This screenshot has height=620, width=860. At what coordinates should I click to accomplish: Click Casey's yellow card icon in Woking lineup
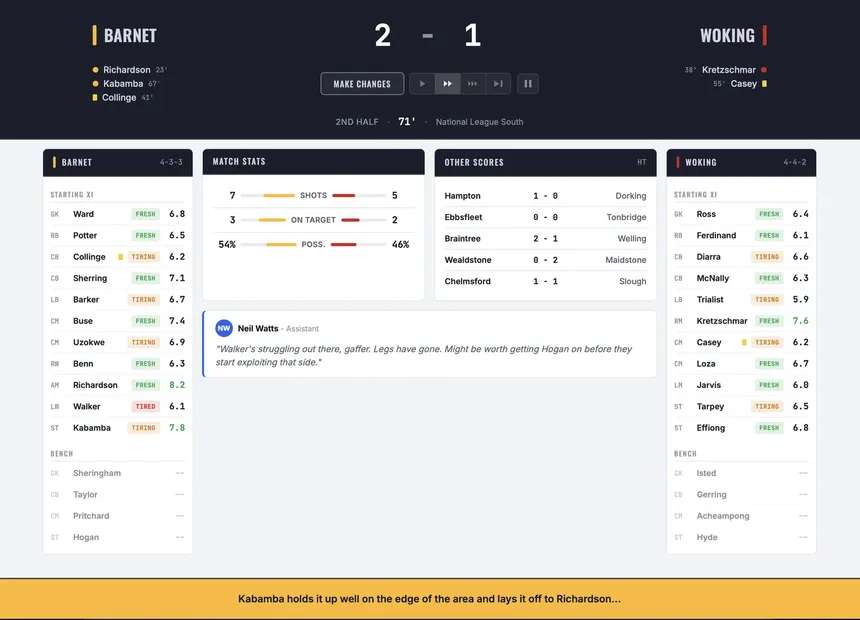tap(744, 342)
